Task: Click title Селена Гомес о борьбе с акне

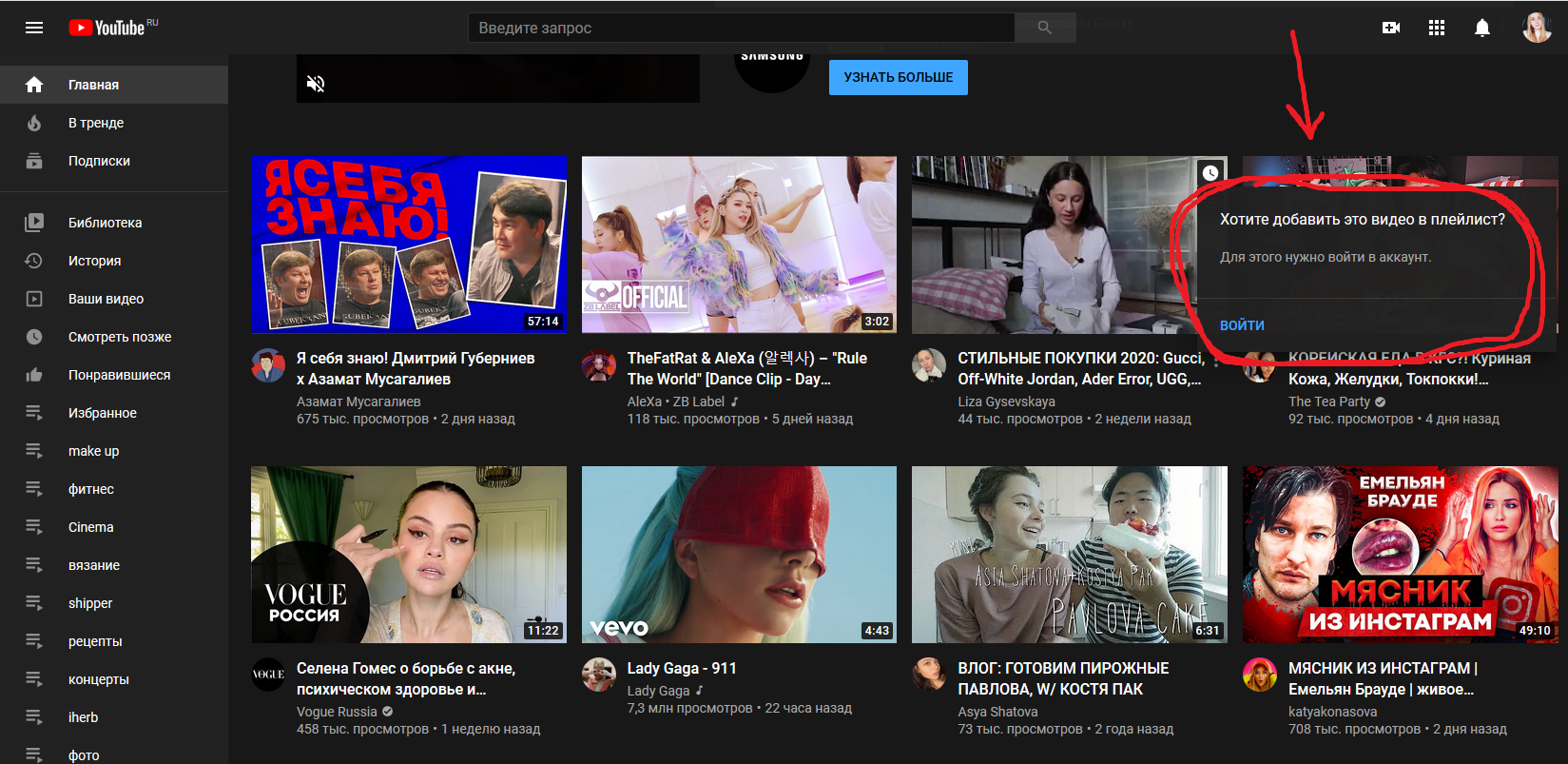Action: [406, 678]
